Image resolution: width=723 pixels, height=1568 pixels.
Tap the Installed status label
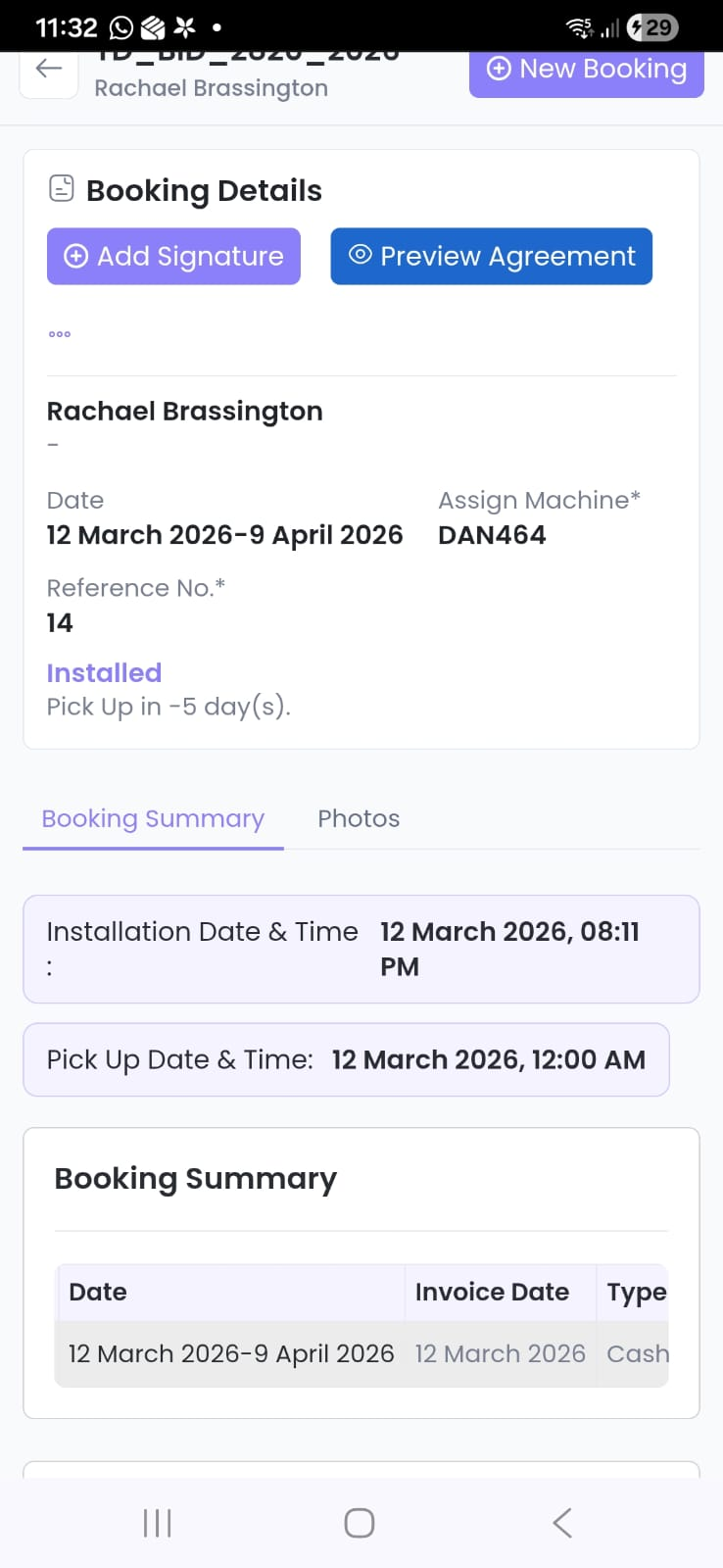click(104, 673)
